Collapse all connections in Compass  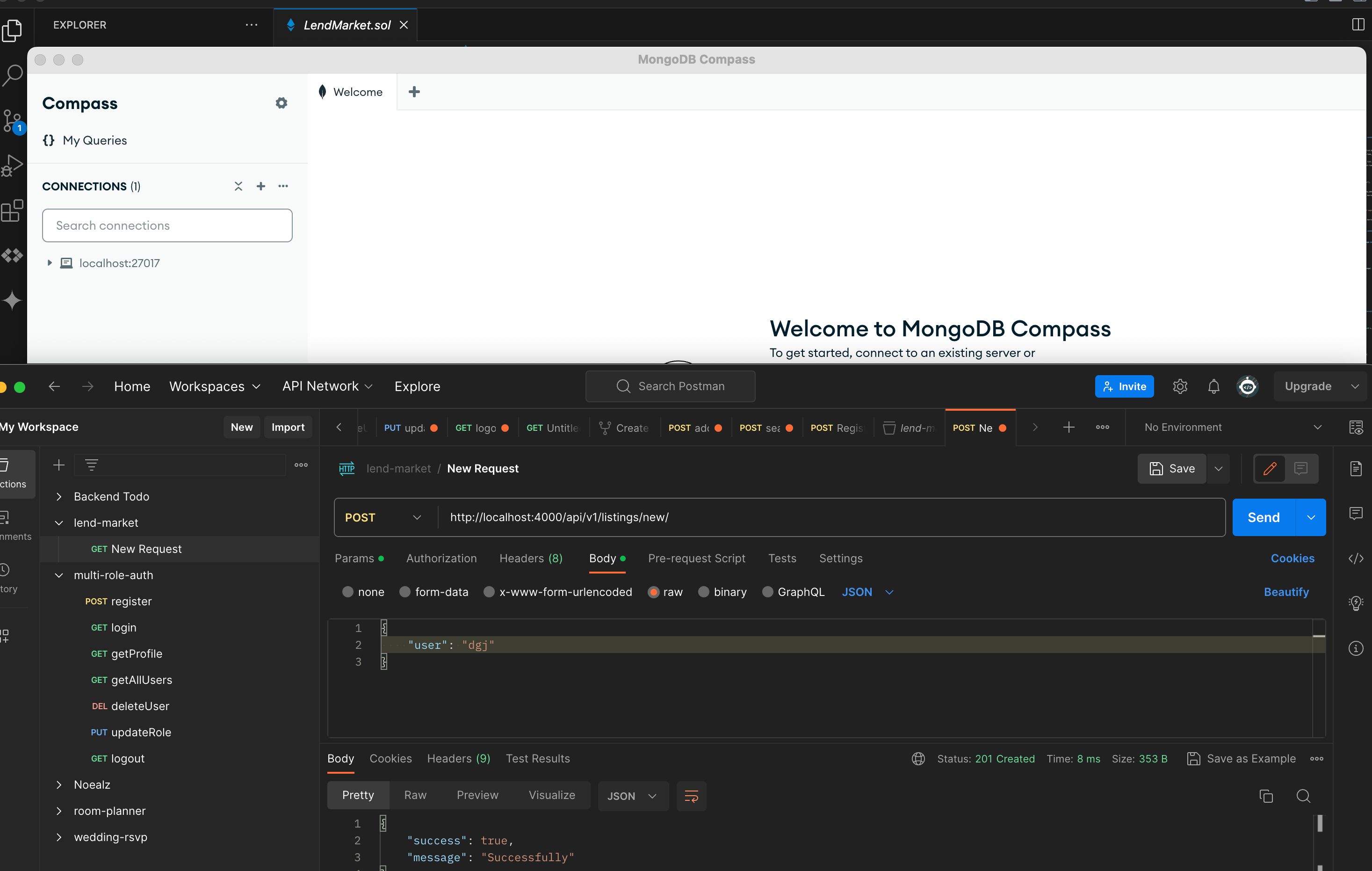coord(238,186)
